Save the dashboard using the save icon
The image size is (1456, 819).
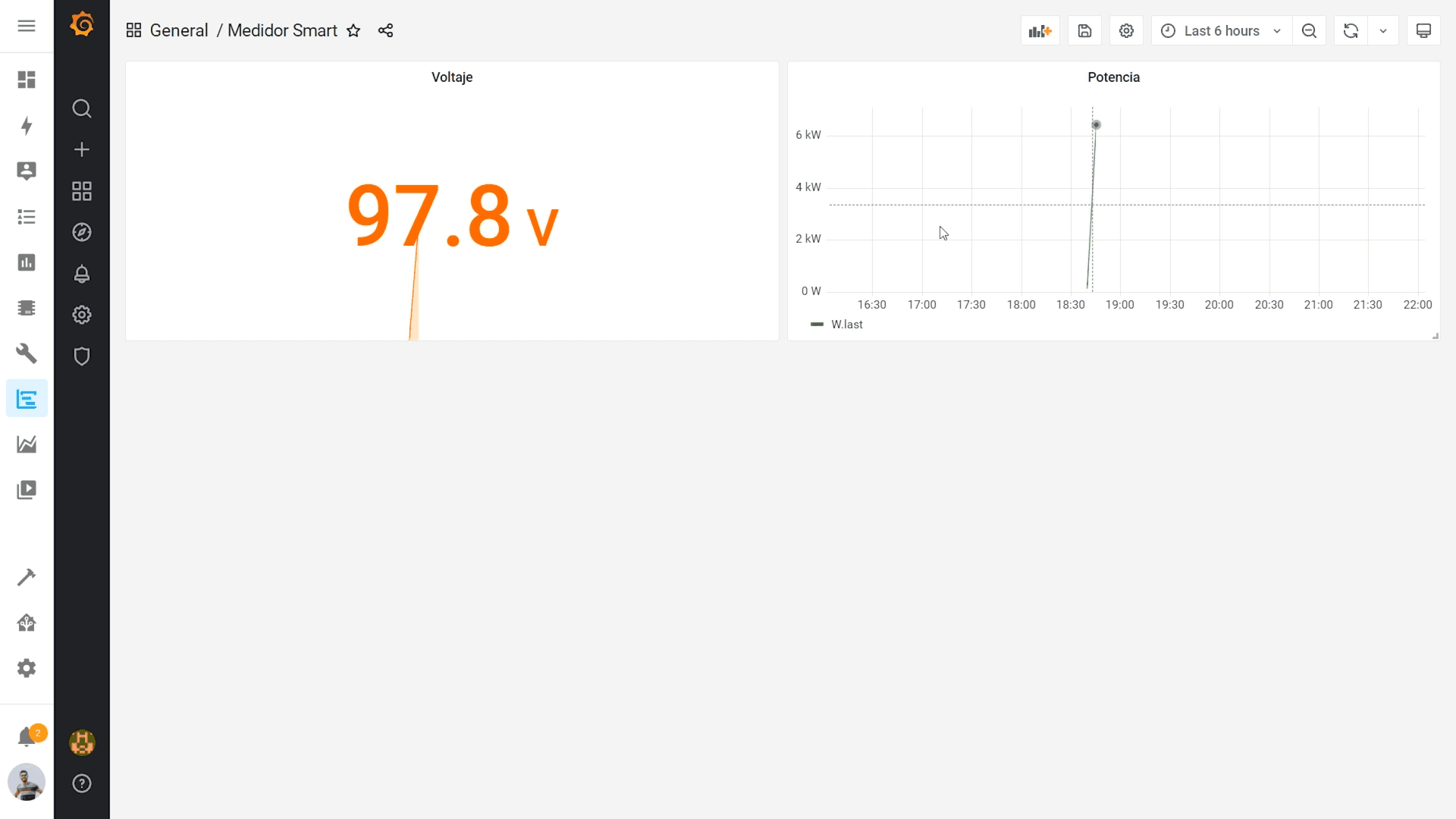1084,30
